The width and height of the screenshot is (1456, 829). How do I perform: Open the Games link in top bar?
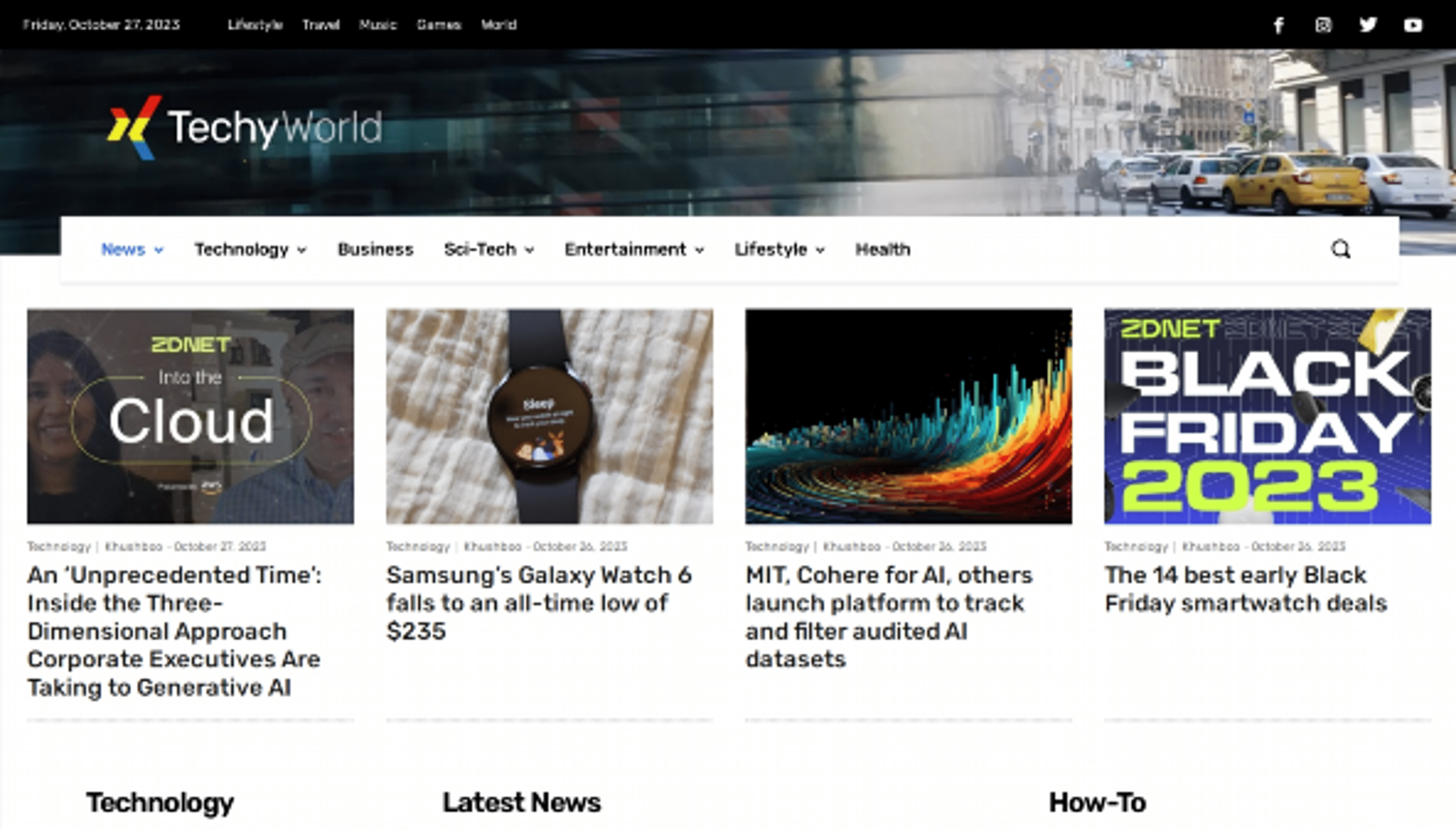[439, 25]
